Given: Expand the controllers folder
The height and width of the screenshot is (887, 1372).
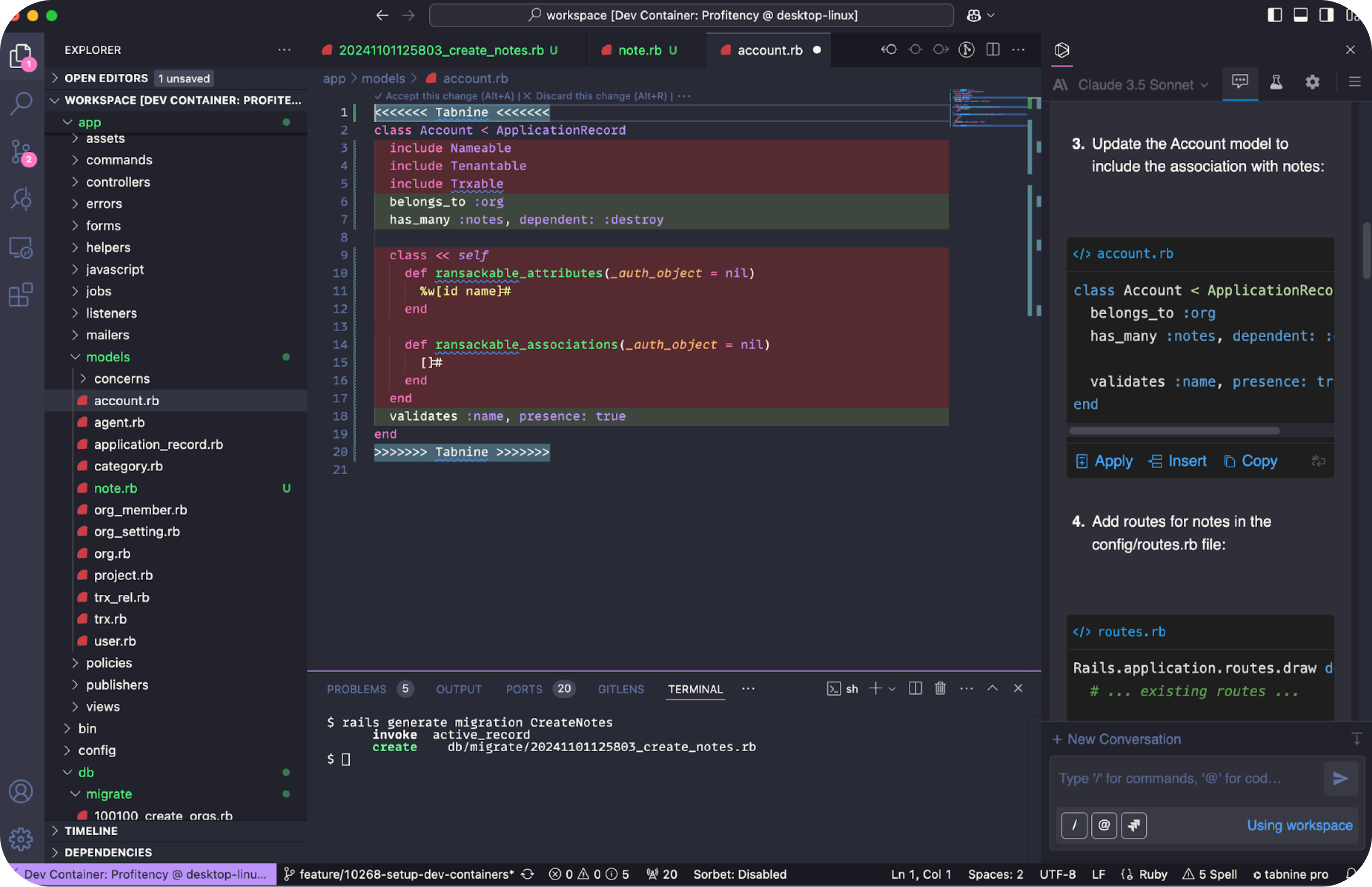Looking at the screenshot, I should (x=118, y=182).
